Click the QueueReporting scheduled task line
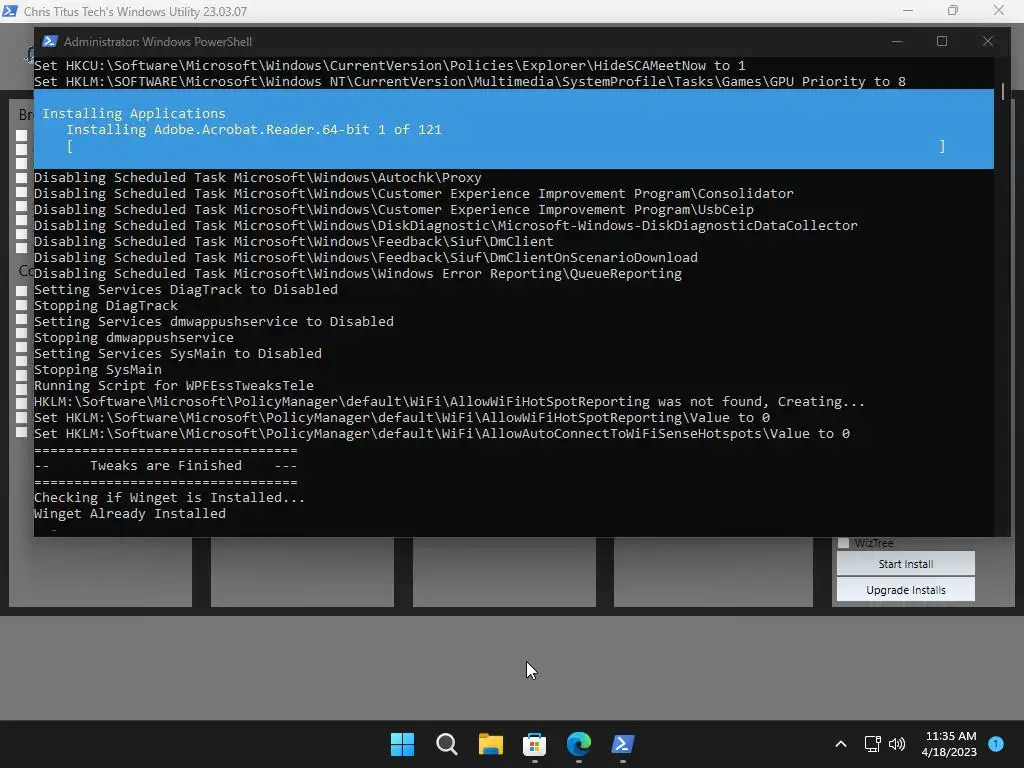This screenshot has height=768, width=1024. (358, 274)
